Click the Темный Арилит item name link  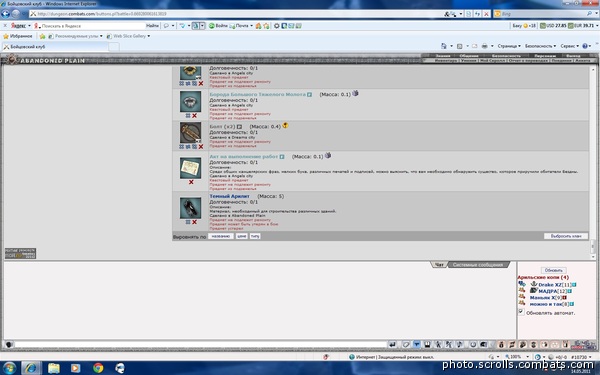click(229, 196)
